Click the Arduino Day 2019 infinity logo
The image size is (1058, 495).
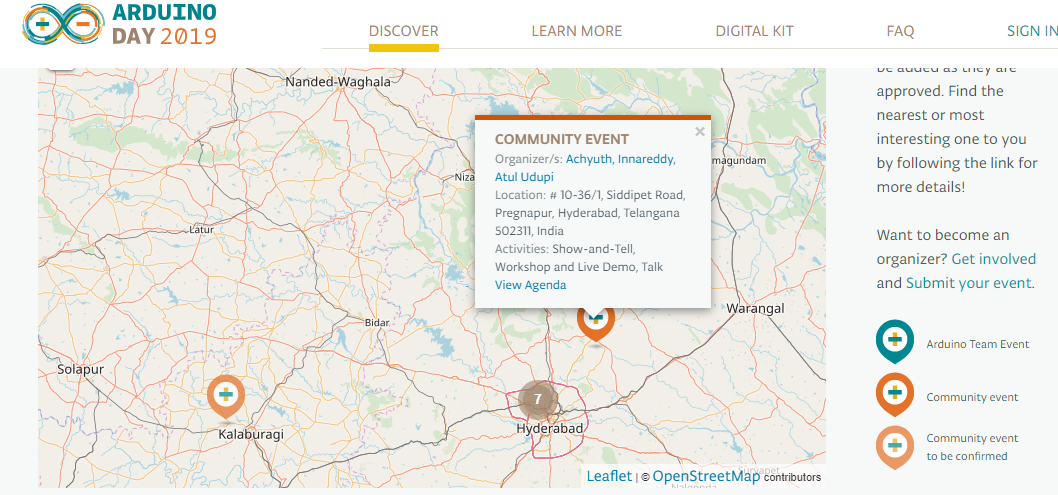click(63, 24)
